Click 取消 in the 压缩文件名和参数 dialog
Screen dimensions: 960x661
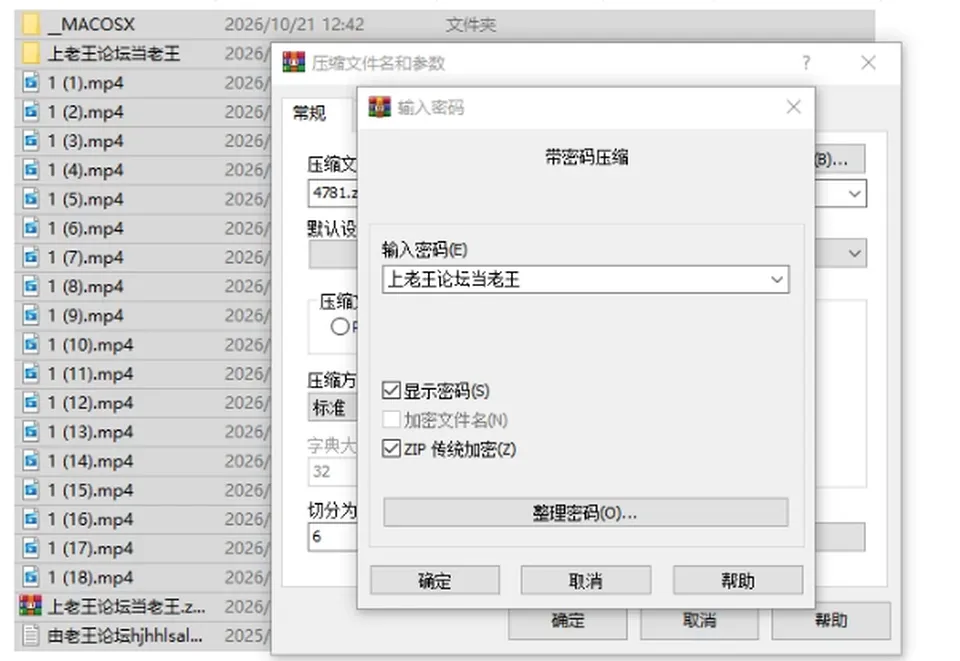point(700,621)
